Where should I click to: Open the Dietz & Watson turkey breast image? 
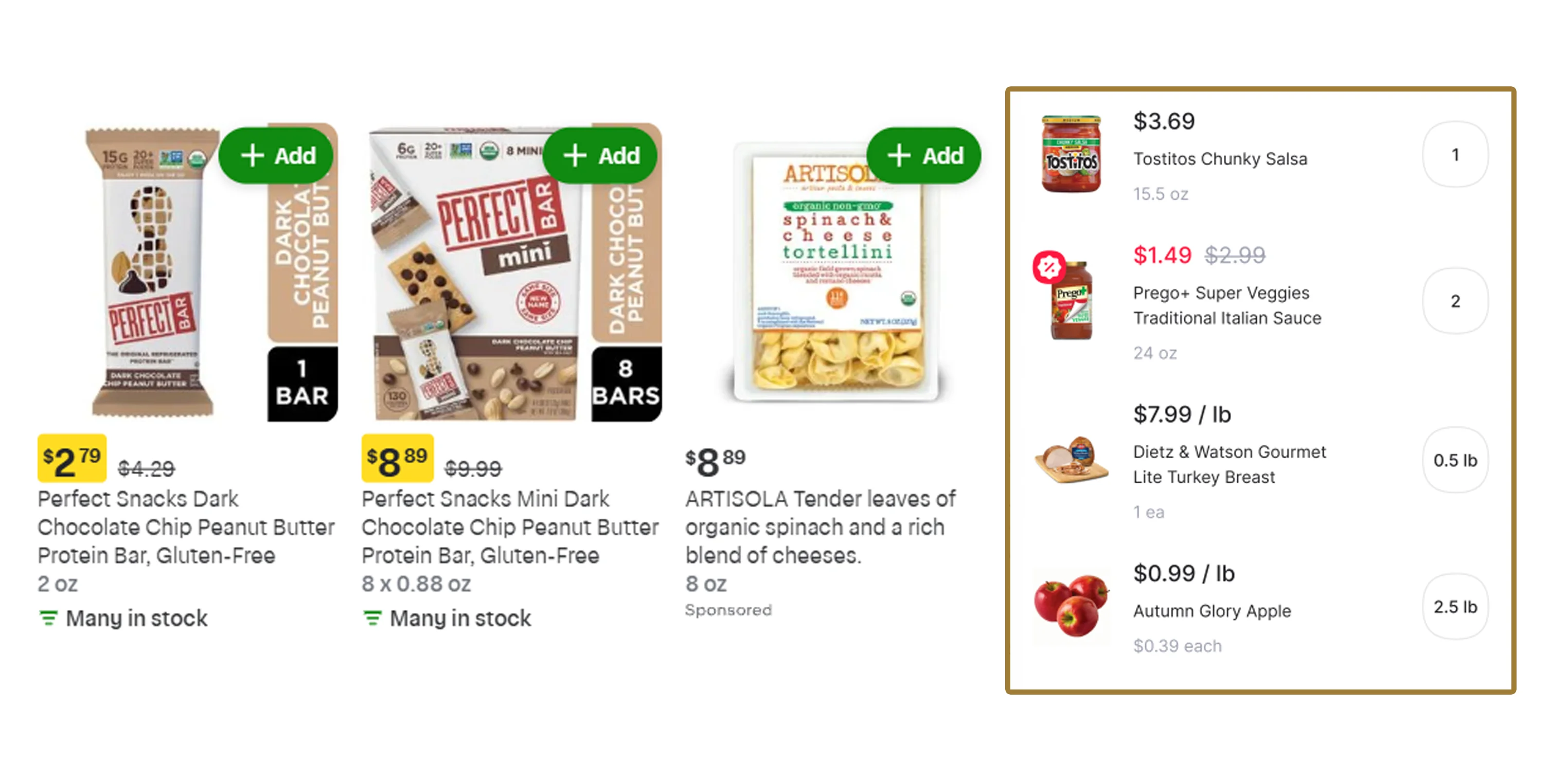point(1072,460)
